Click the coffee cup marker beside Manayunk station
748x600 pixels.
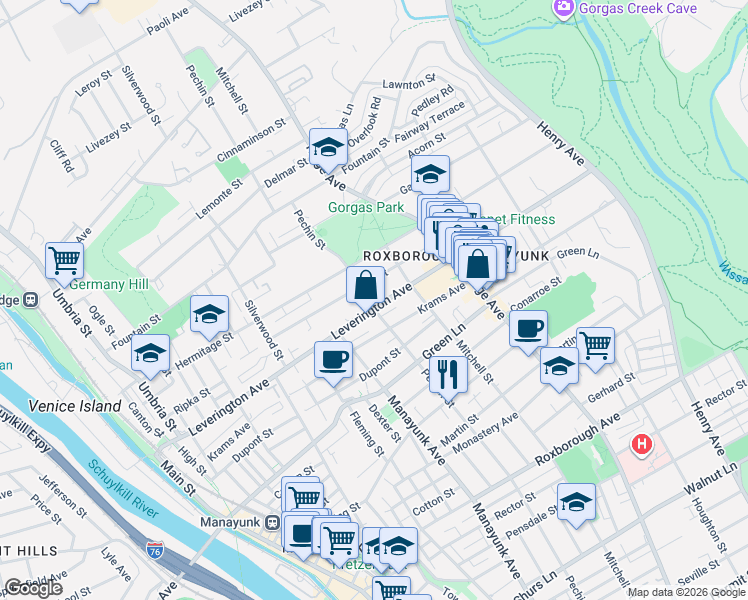(301, 535)
